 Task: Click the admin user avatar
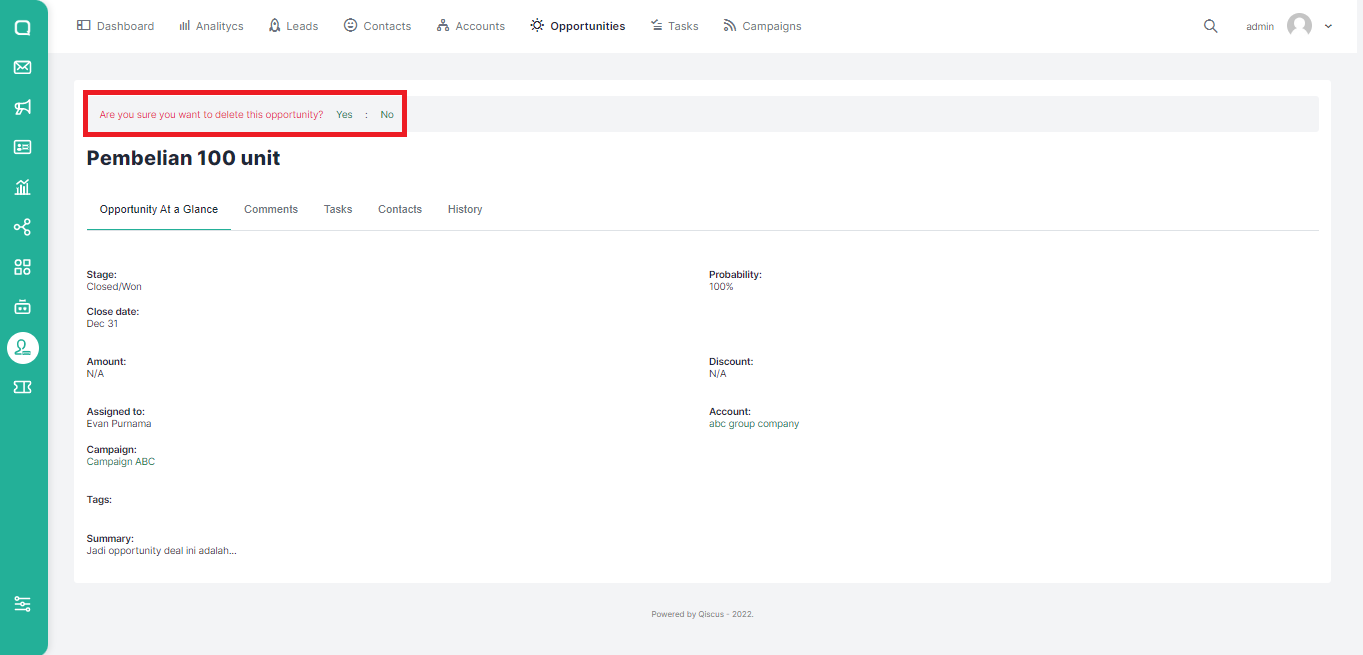pyautogui.click(x=1299, y=26)
